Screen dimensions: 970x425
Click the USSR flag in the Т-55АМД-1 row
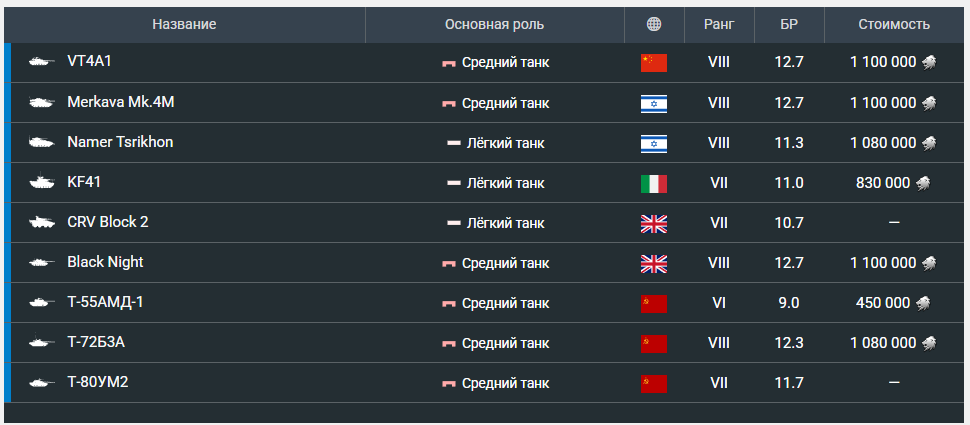point(654,303)
